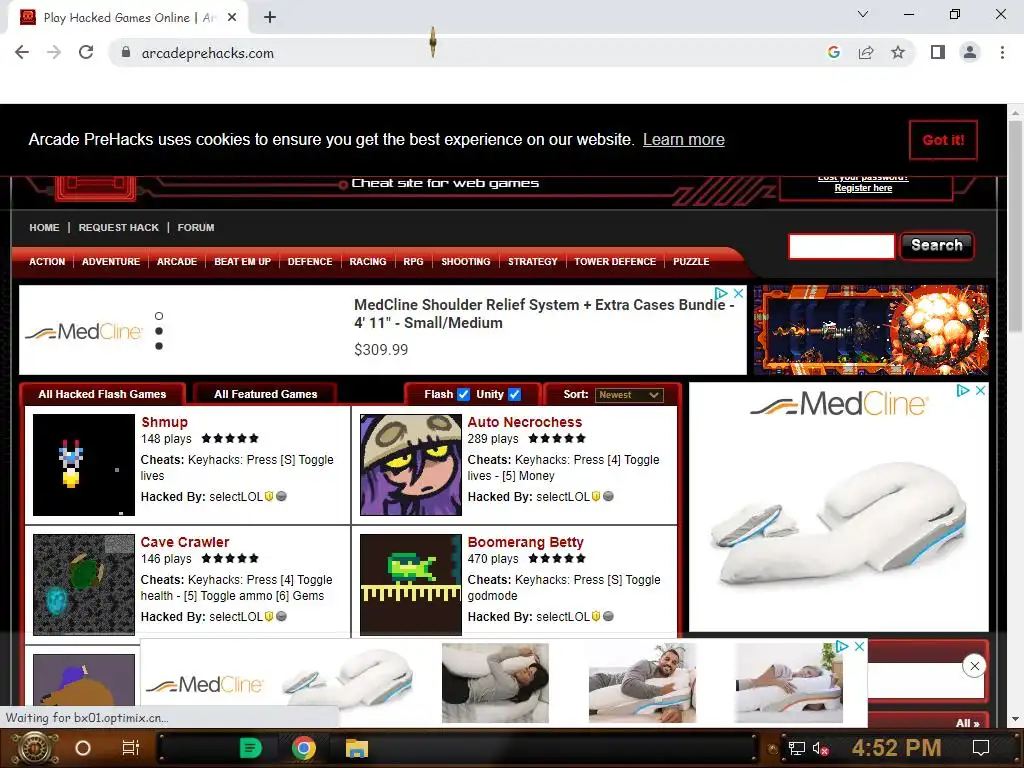
Task: Close the MedCline sidebar pillow ad
Action: (x=980, y=391)
